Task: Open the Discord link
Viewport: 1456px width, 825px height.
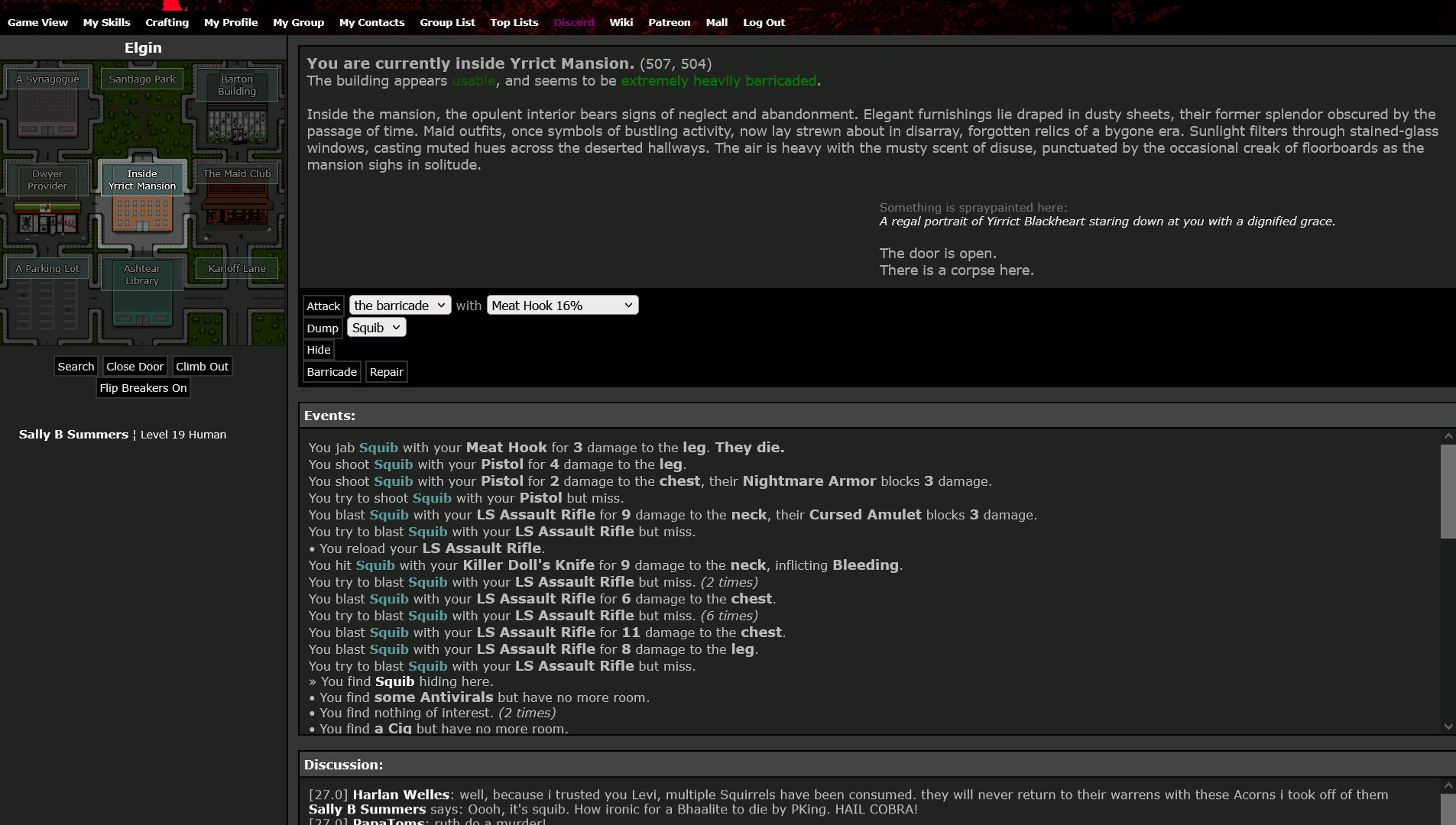Action: [x=573, y=22]
